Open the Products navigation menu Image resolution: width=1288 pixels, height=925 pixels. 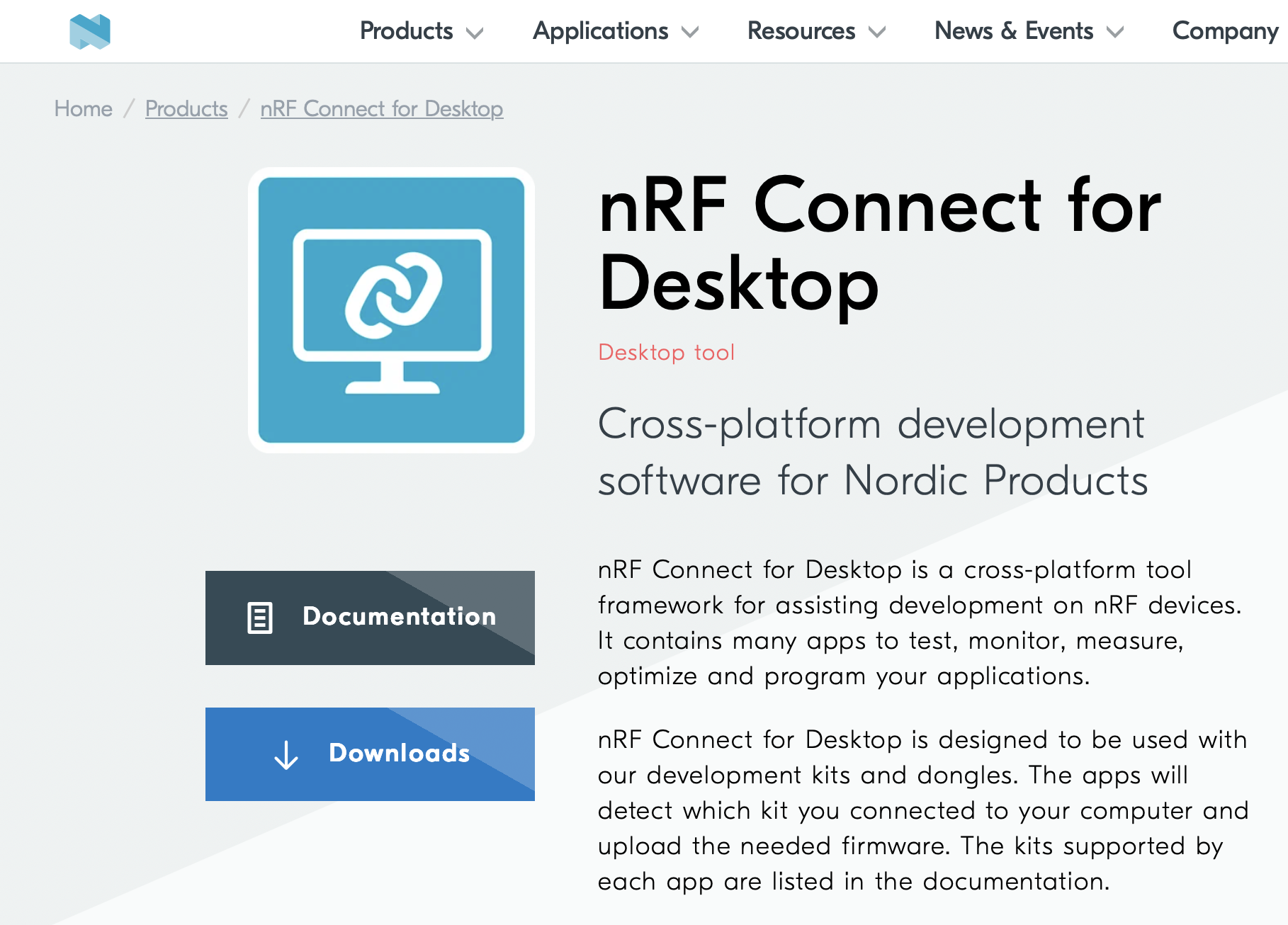pos(407,31)
